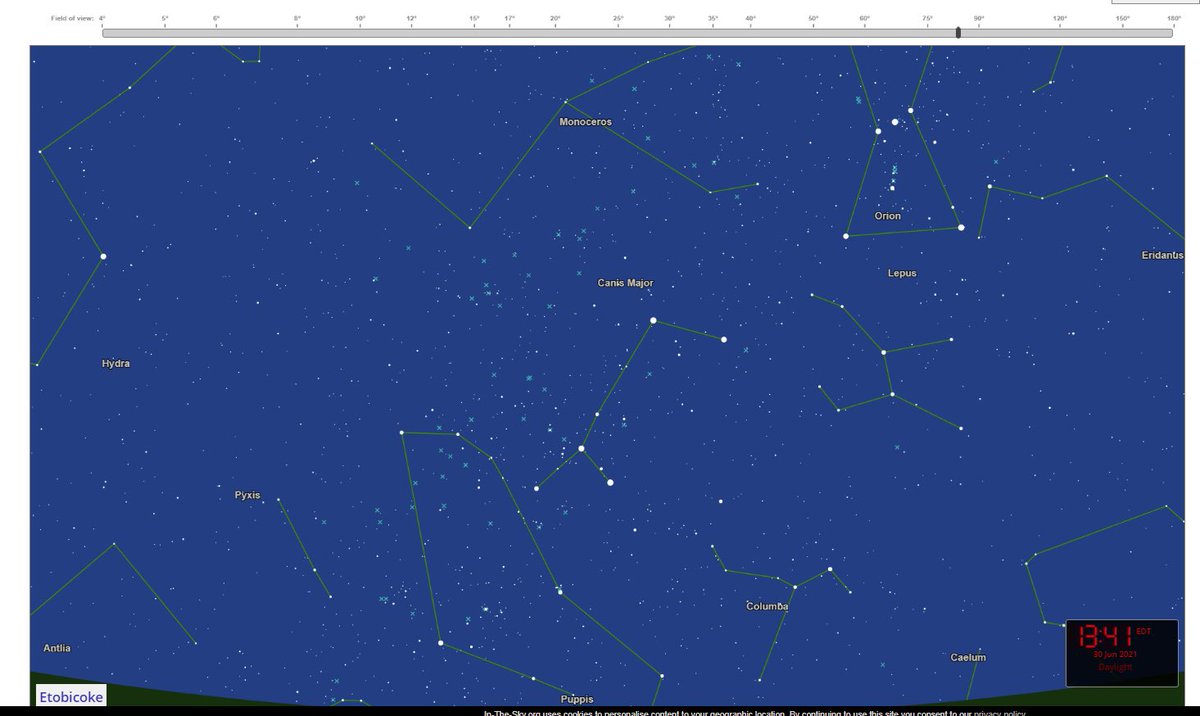Open the Etobicoke location settings

pos(70,696)
